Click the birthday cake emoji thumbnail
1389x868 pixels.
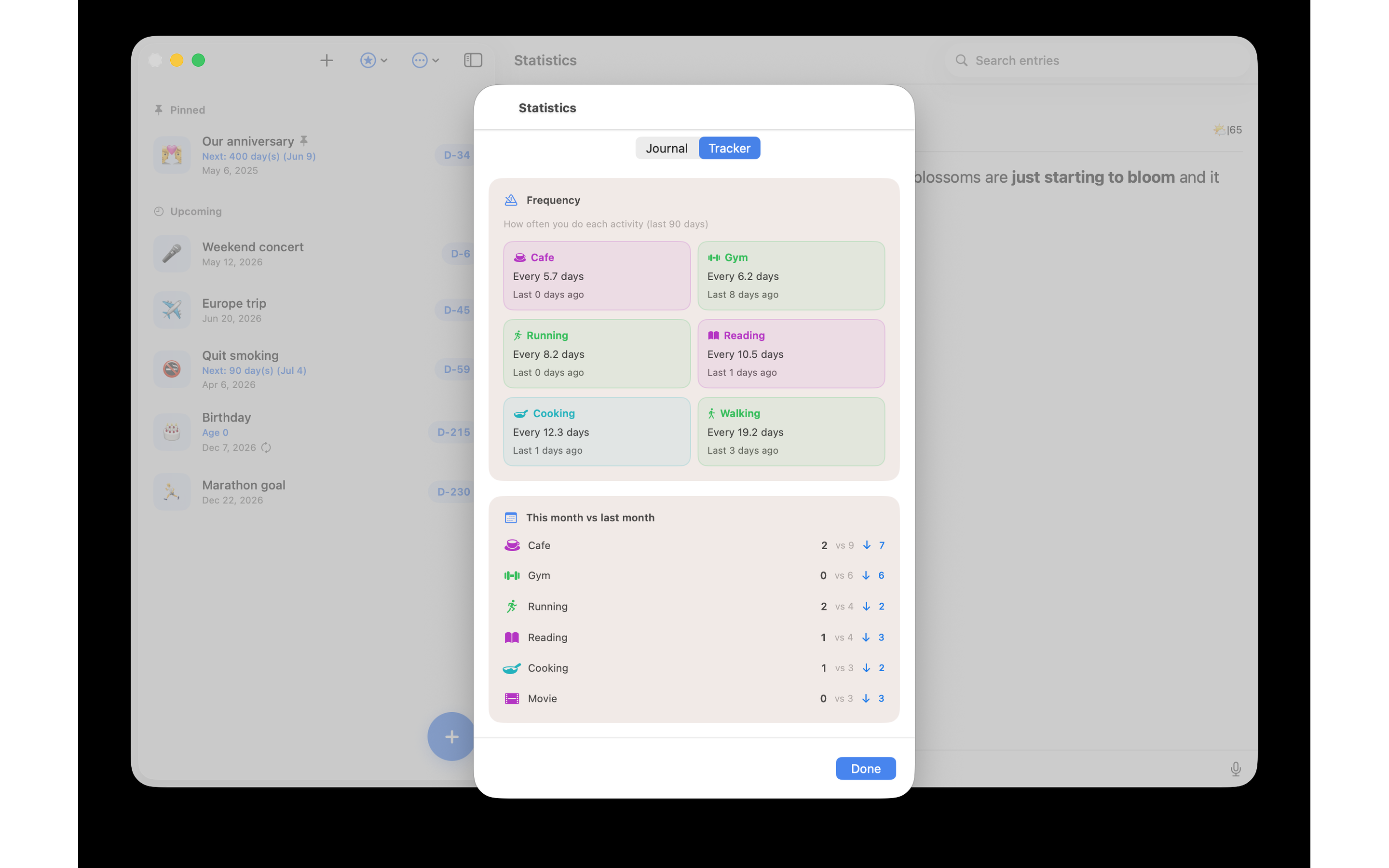[x=172, y=432]
